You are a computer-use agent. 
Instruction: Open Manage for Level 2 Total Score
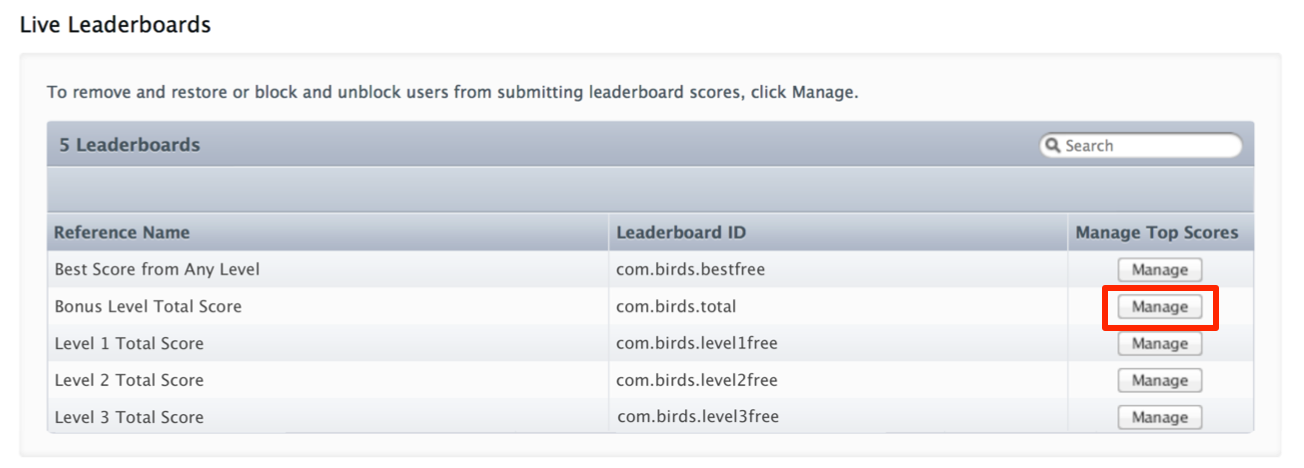(1160, 381)
